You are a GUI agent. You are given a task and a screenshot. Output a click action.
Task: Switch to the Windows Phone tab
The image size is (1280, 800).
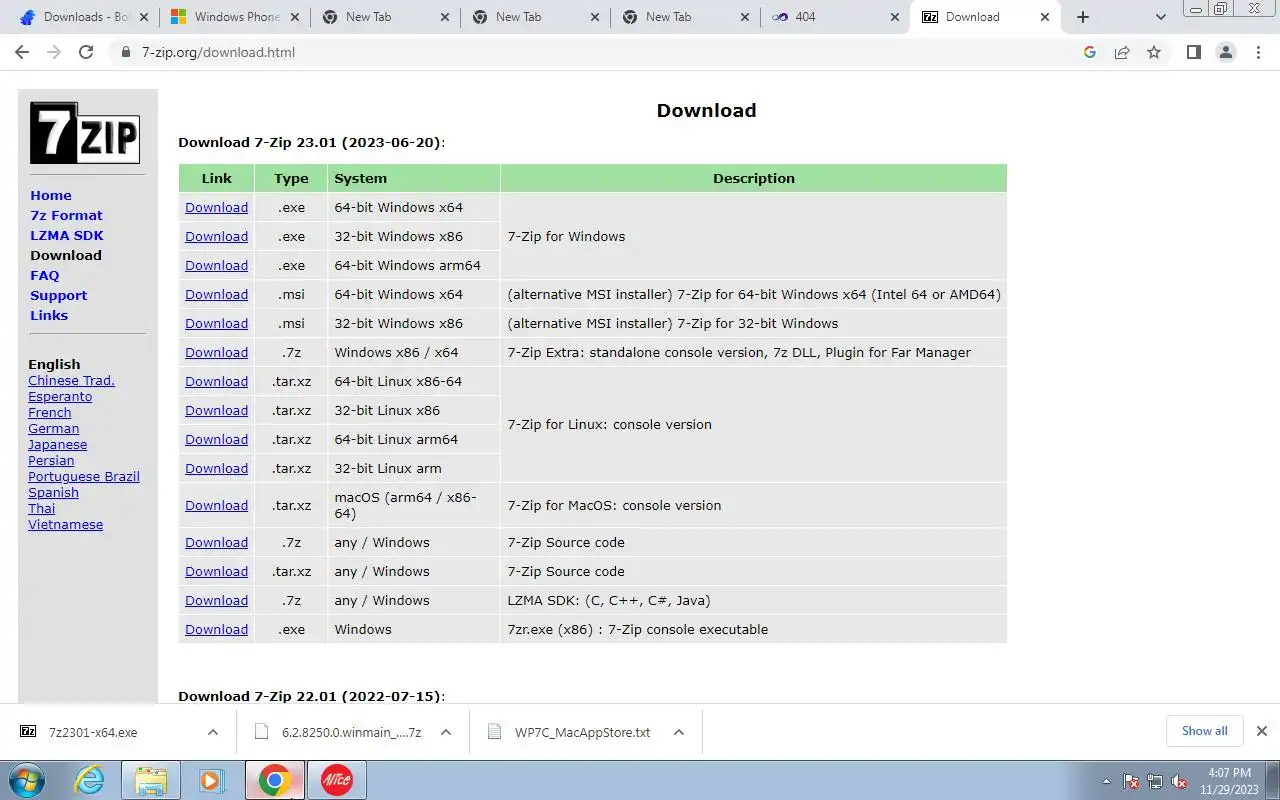[x=236, y=17]
